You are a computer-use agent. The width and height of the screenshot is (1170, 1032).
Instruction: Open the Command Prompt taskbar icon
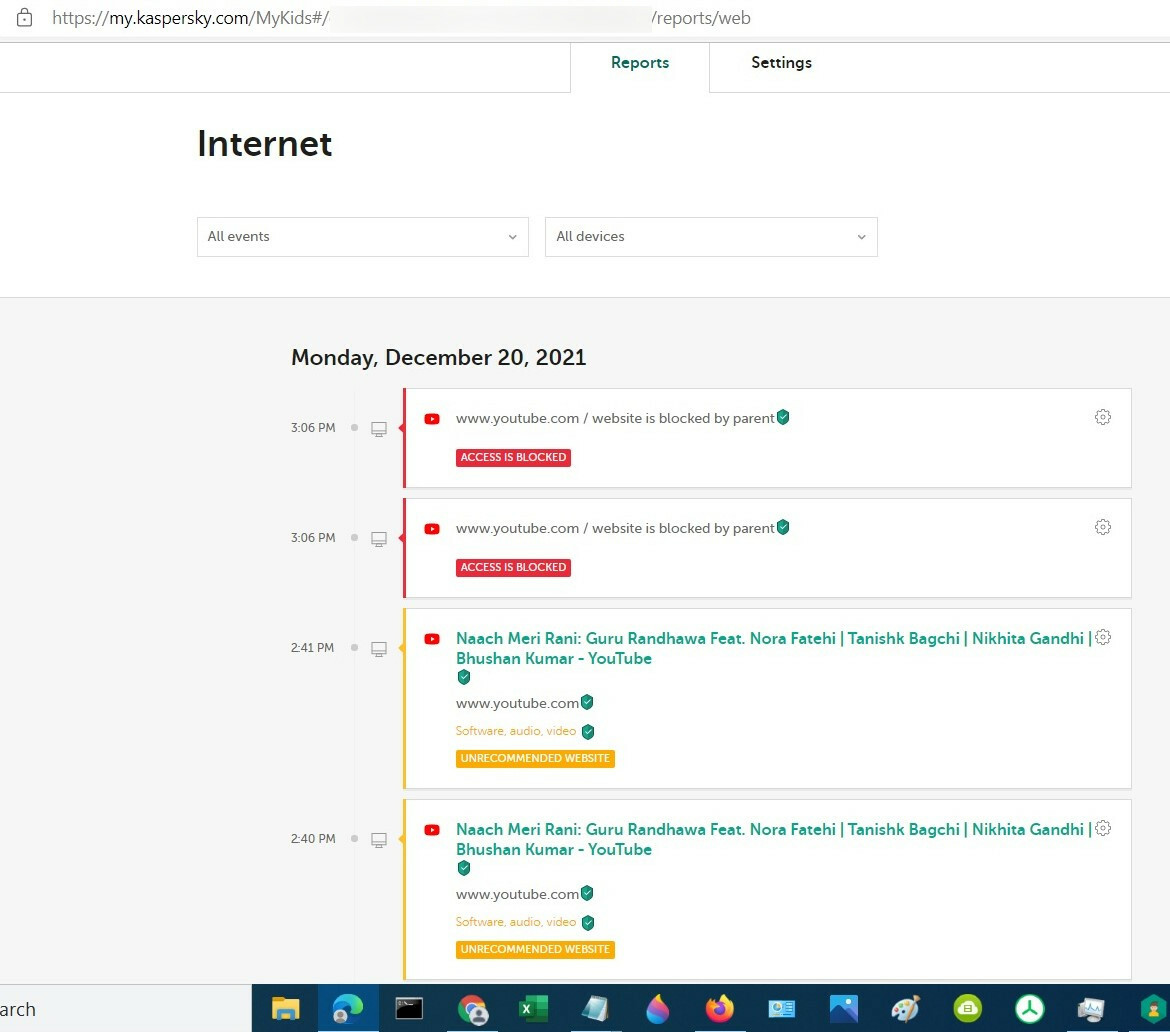tap(409, 1009)
